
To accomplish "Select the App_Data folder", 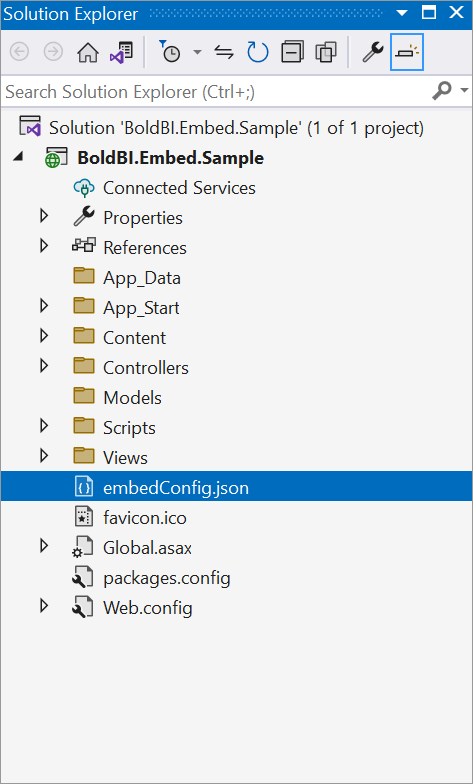I will [142, 278].
